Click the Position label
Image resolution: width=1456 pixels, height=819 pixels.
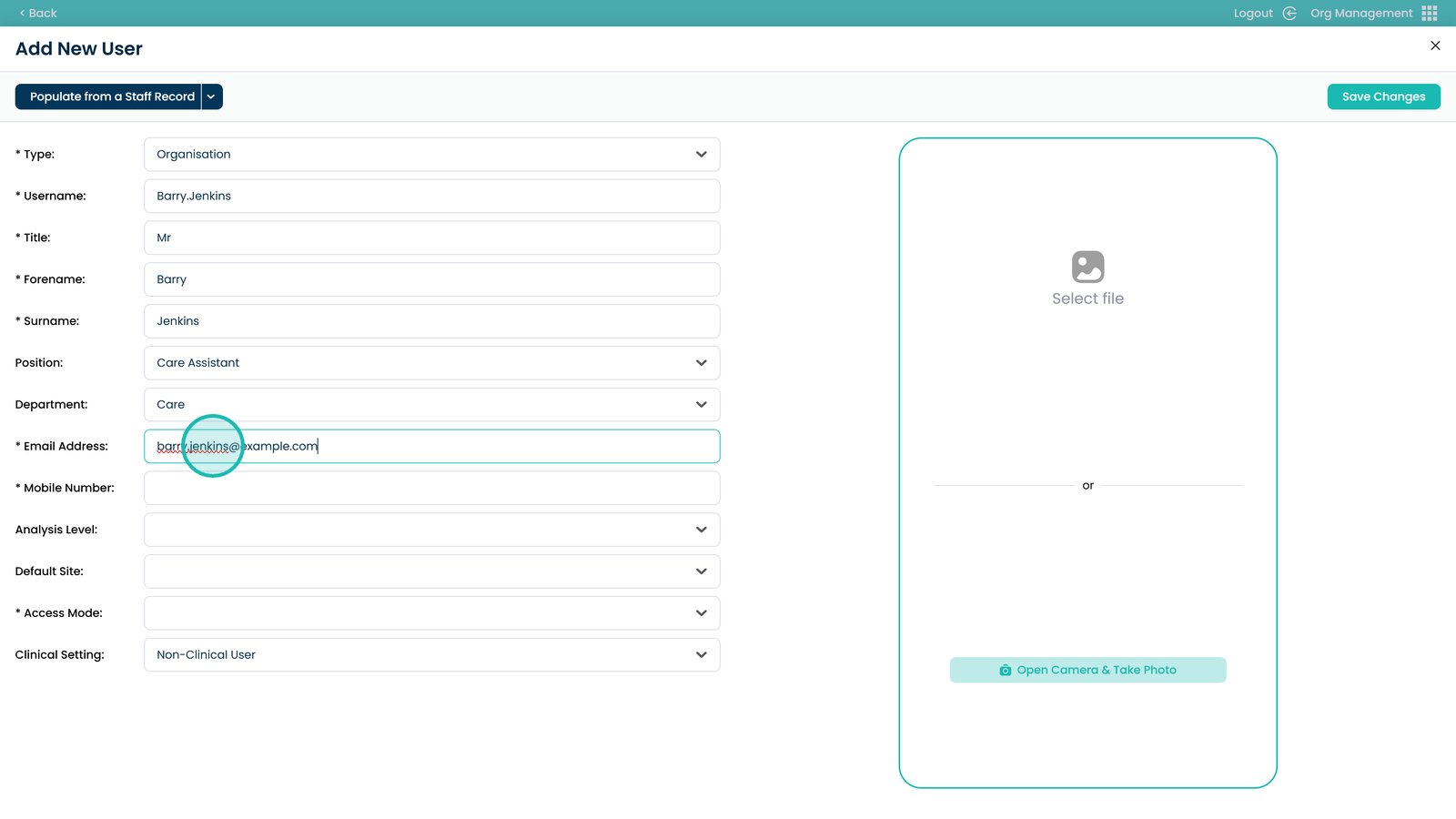coord(39,363)
